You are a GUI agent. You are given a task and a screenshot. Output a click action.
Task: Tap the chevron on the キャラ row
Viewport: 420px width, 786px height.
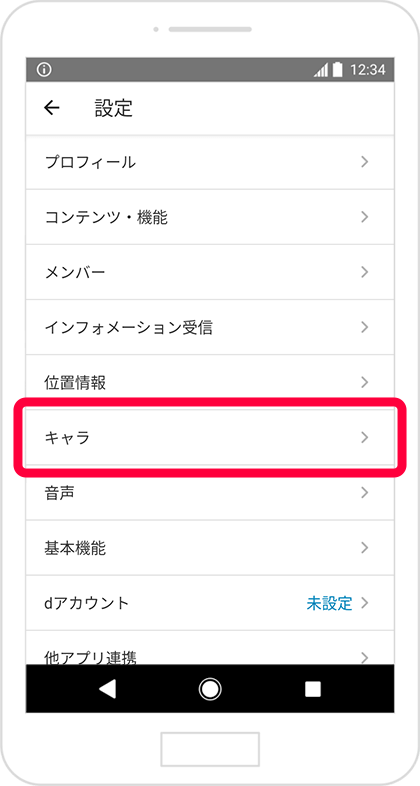coord(365,438)
